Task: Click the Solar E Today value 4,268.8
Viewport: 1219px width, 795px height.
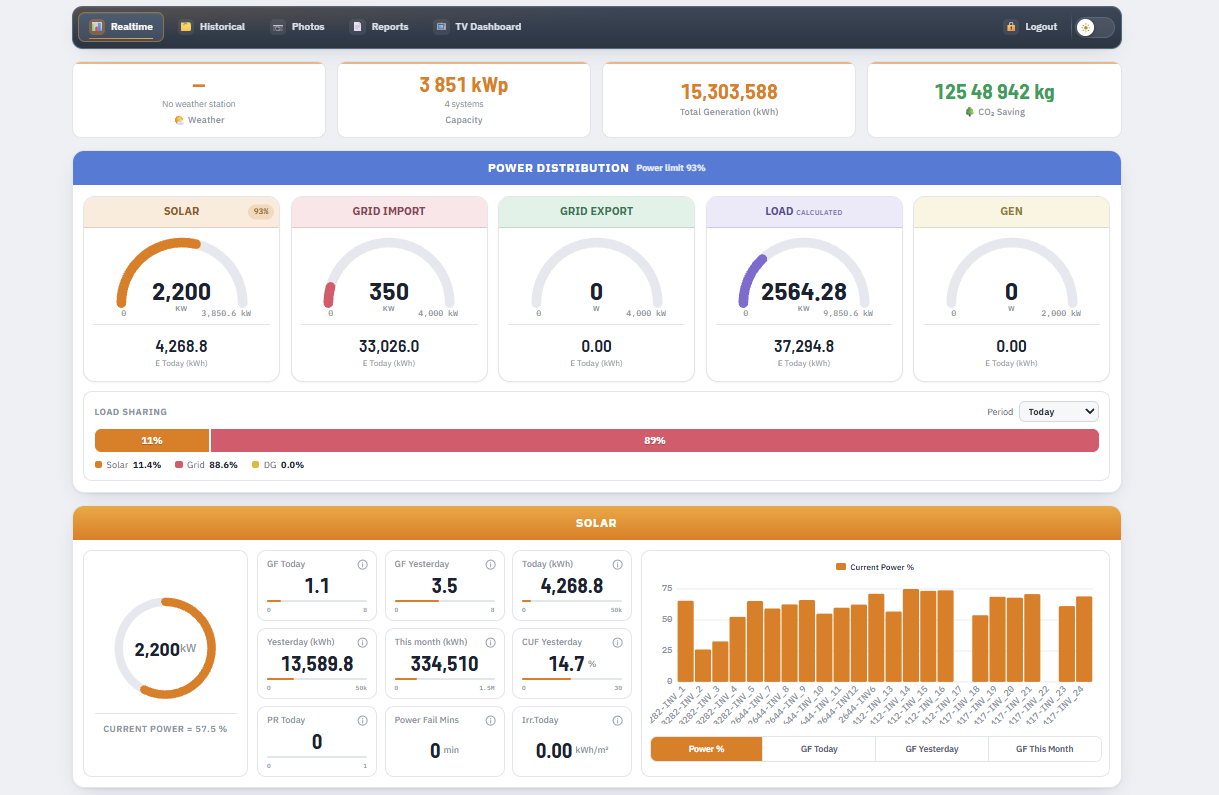Action: coord(181,346)
